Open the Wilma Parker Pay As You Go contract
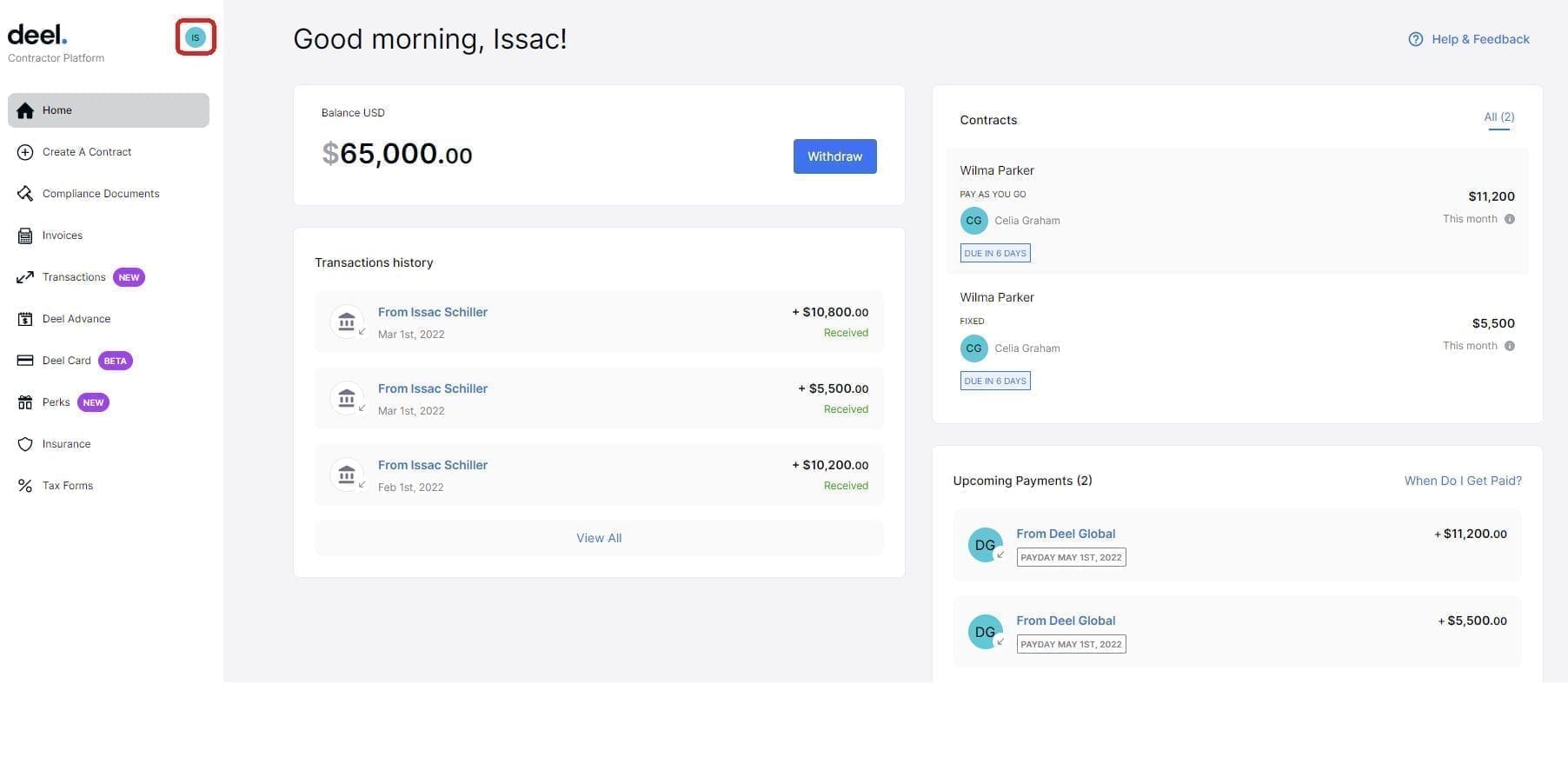The width and height of the screenshot is (1568, 770). pos(1237,211)
